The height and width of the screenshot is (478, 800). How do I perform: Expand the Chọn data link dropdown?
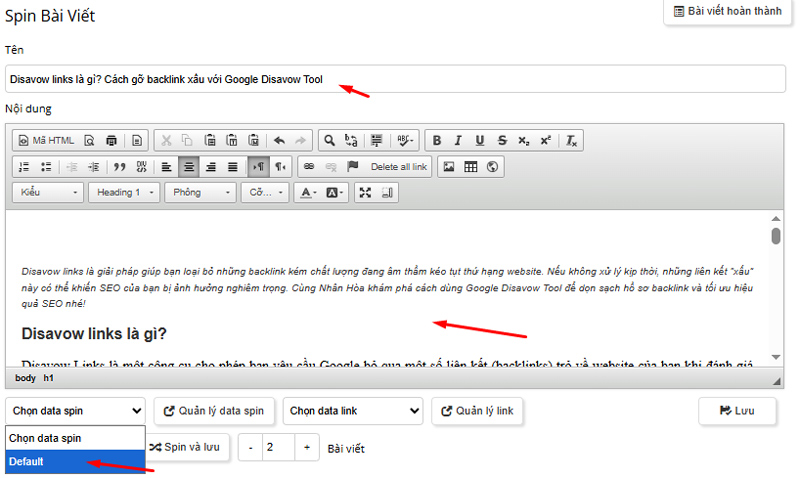[352, 410]
